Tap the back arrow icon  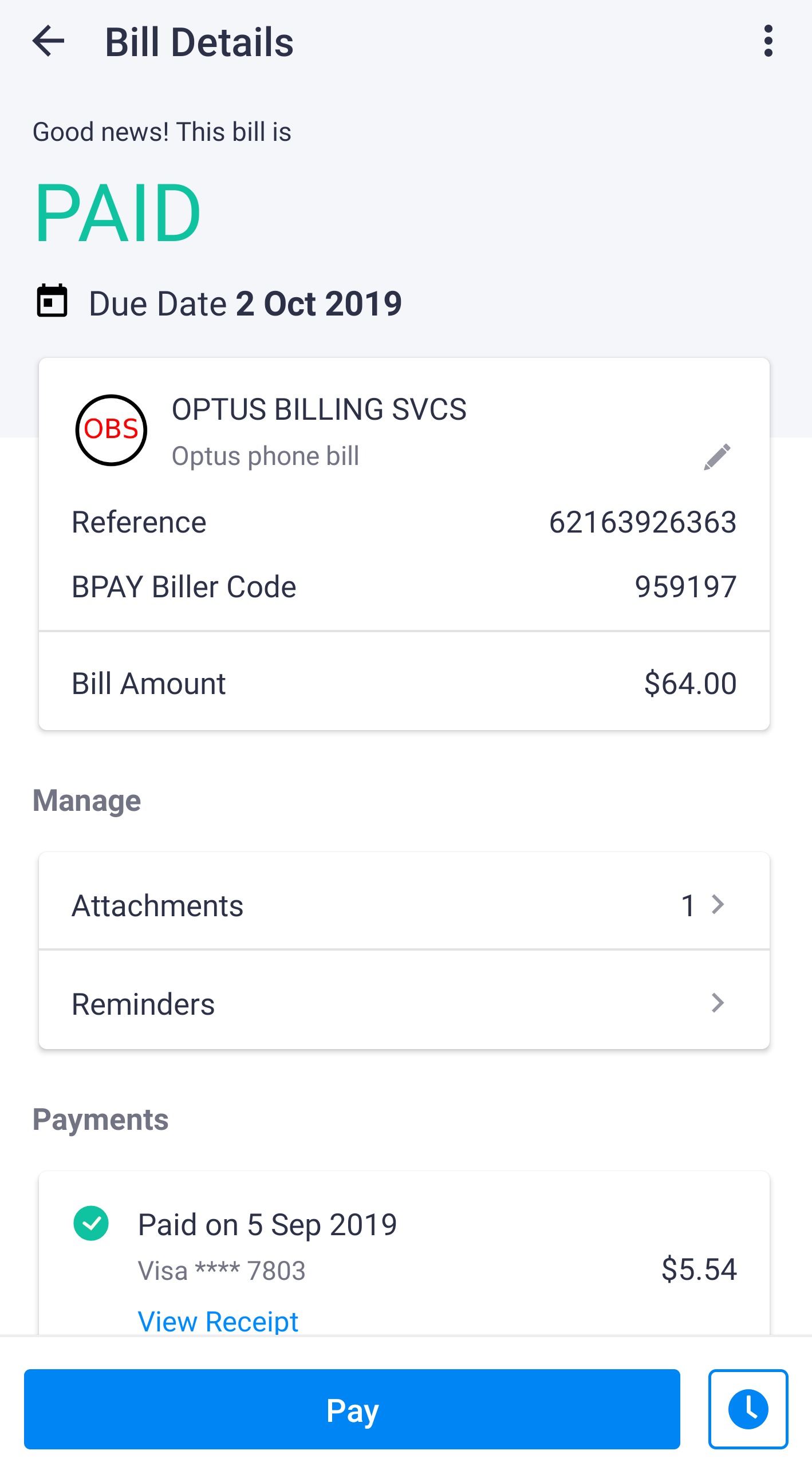point(48,41)
